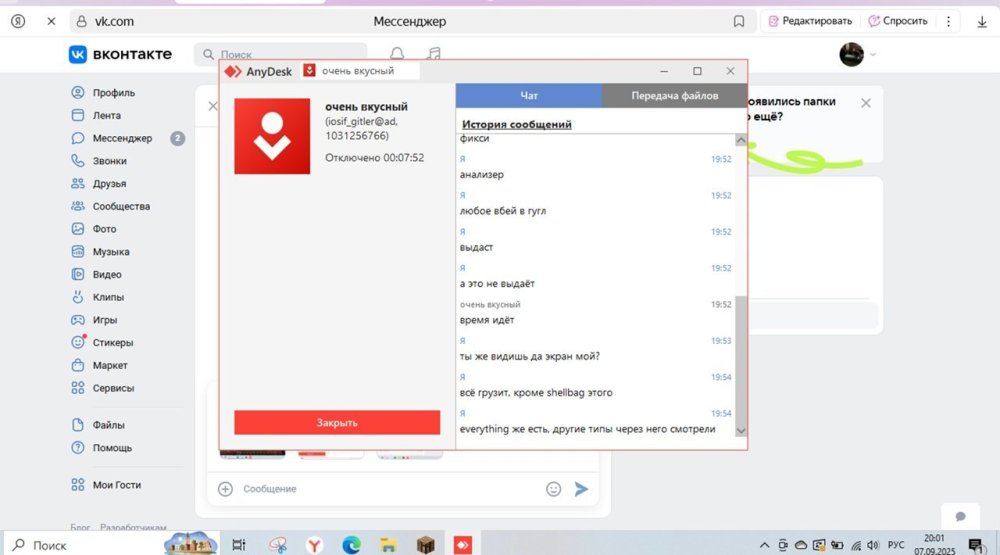Click the Маркет bag icon
This screenshot has width=1000, height=555.
[x=78, y=365]
